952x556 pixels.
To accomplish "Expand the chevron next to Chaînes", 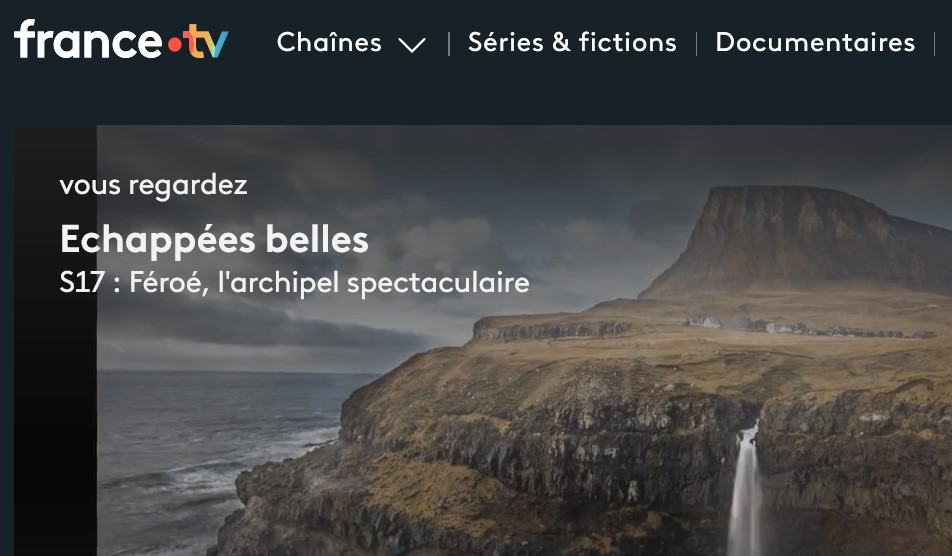I will point(412,45).
